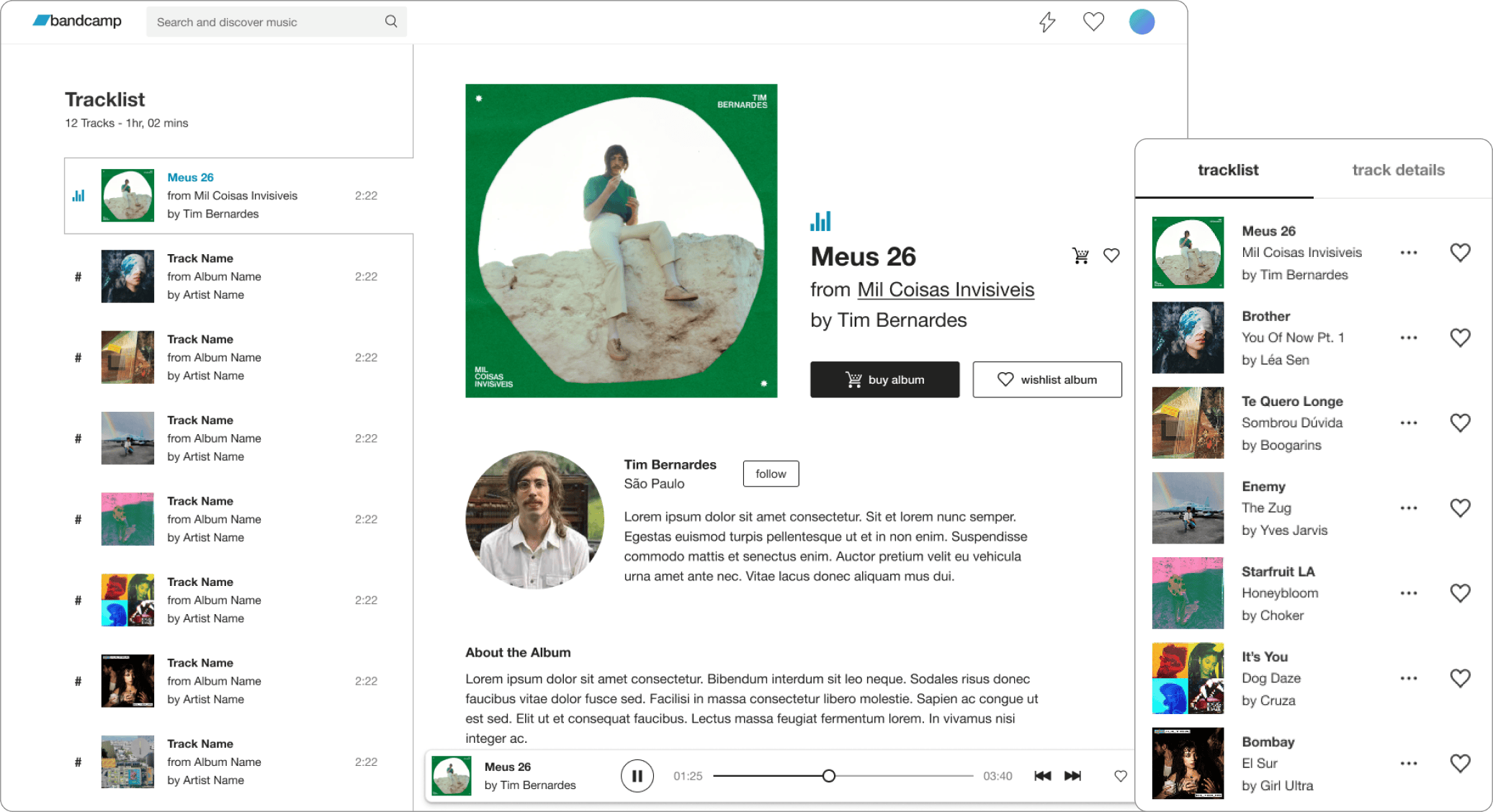Click the user profile avatar
The width and height of the screenshot is (1493, 812).
(x=1142, y=22)
